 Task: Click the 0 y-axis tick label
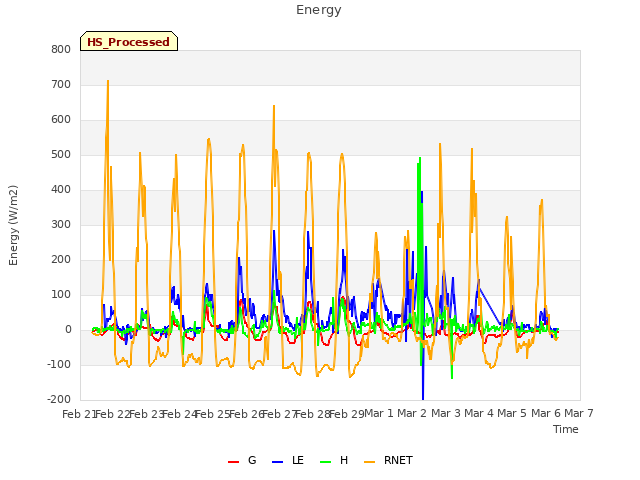(68, 330)
